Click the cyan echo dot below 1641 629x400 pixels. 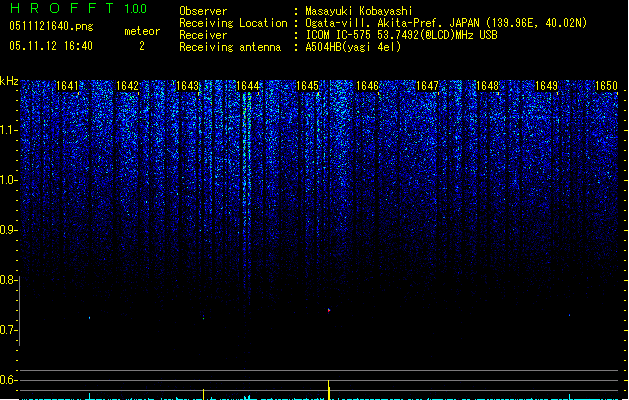point(89,318)
